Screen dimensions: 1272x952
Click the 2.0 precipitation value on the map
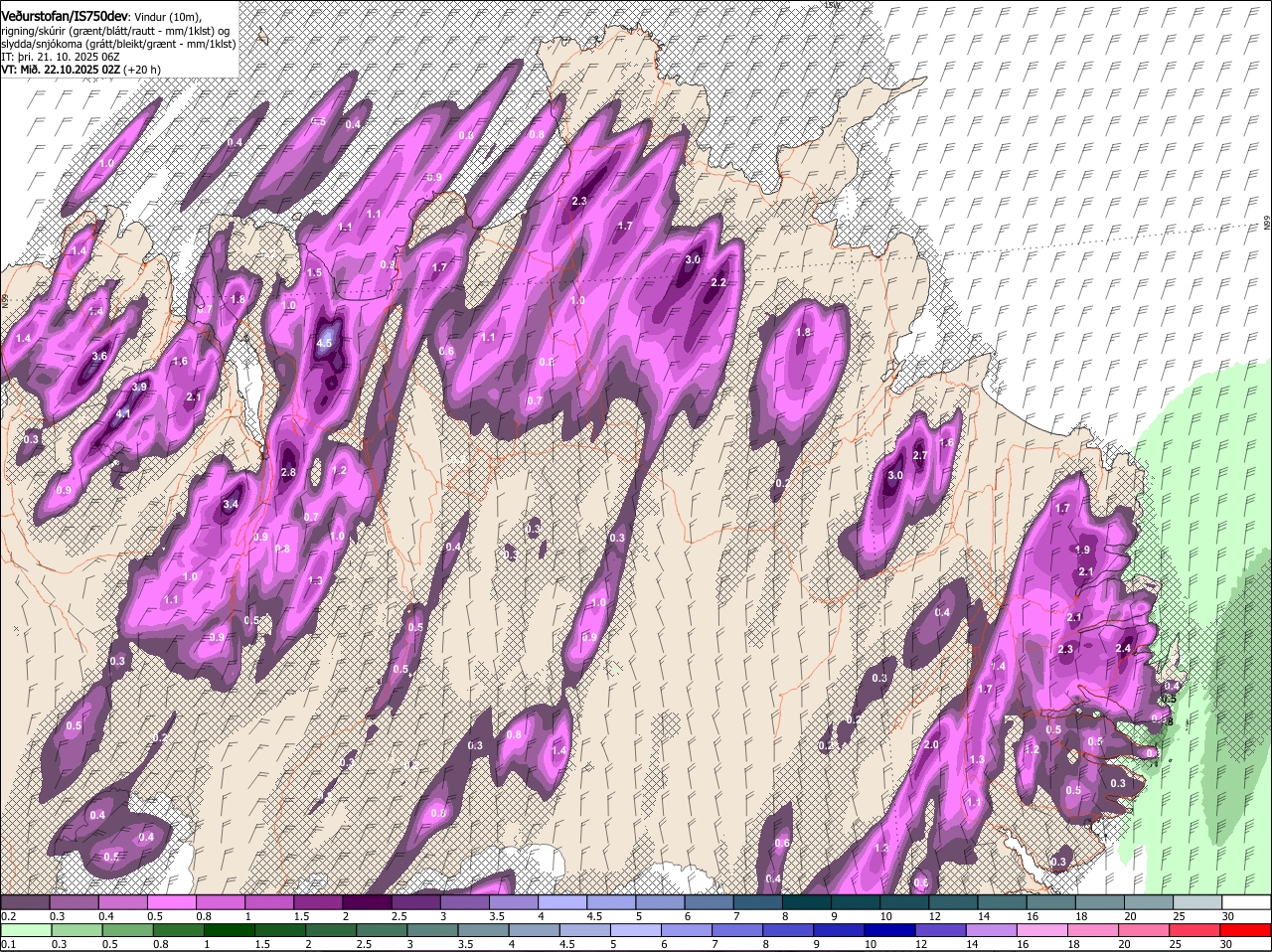(x=931, y=744)
